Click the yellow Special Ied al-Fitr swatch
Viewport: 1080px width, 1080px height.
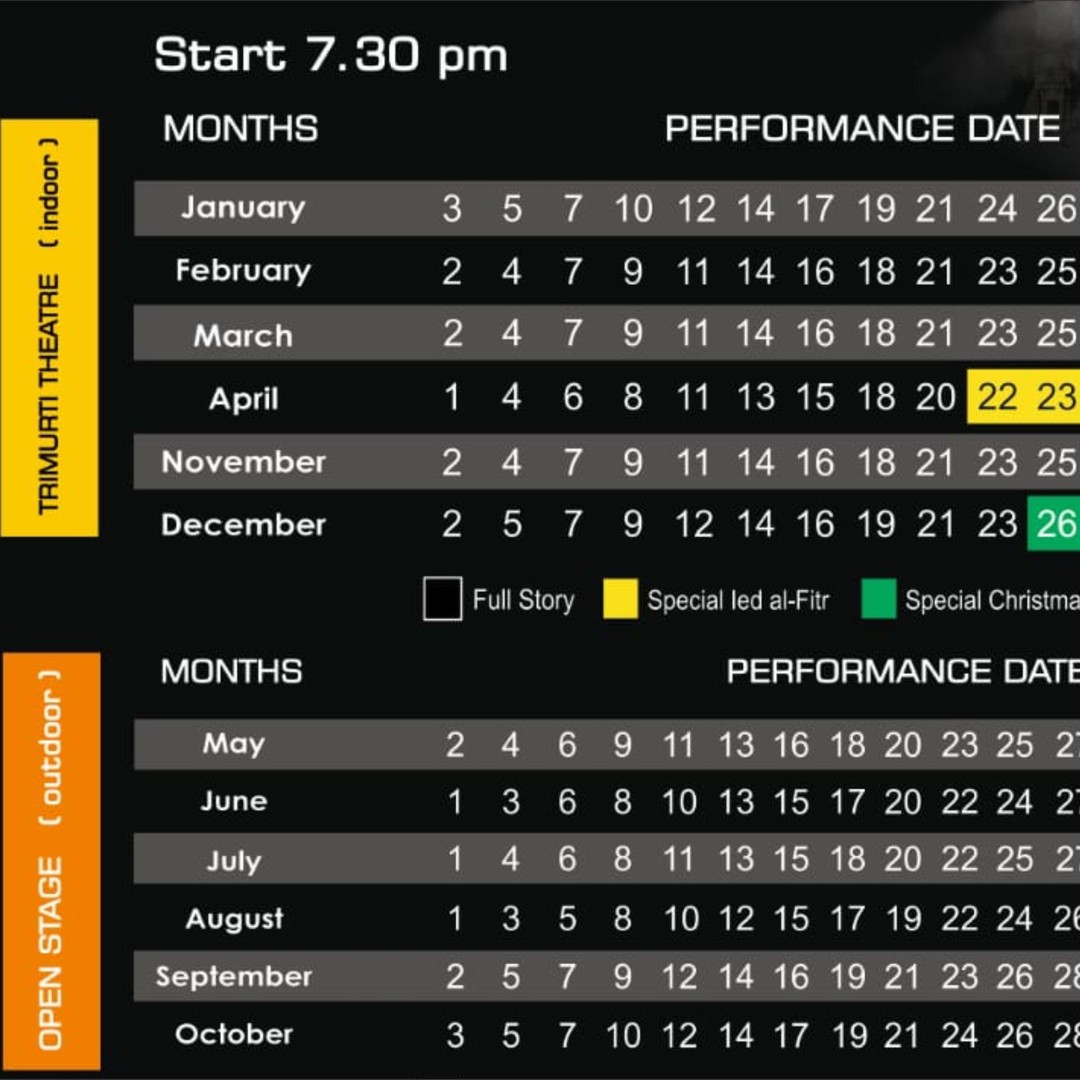620,599
